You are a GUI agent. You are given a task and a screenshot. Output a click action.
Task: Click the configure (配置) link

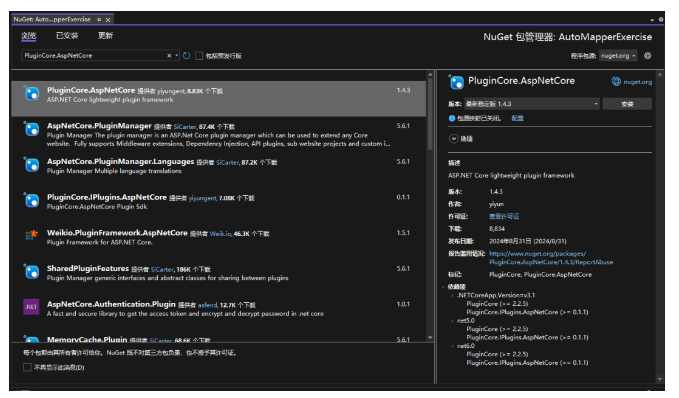pos(517,118)
